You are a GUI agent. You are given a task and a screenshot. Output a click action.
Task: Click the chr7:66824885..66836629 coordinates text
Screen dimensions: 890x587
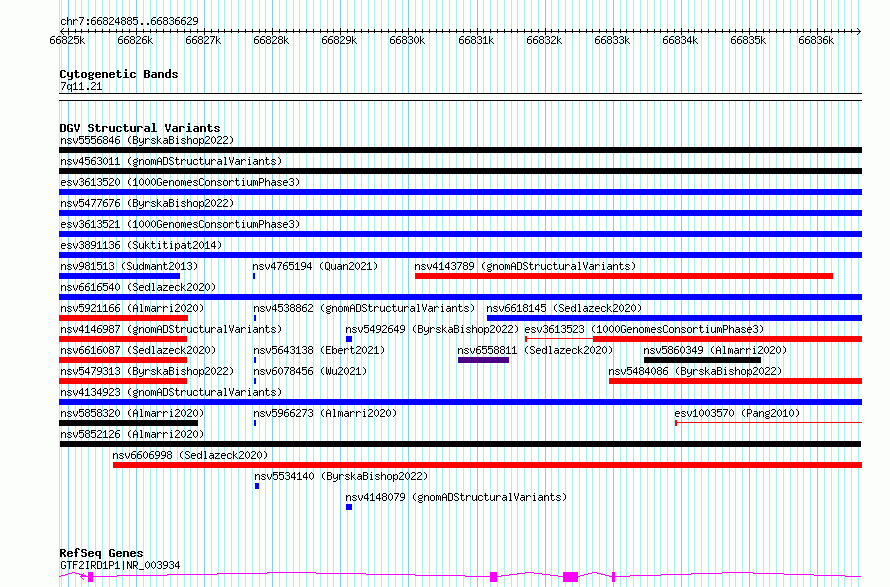coord(129,21)
